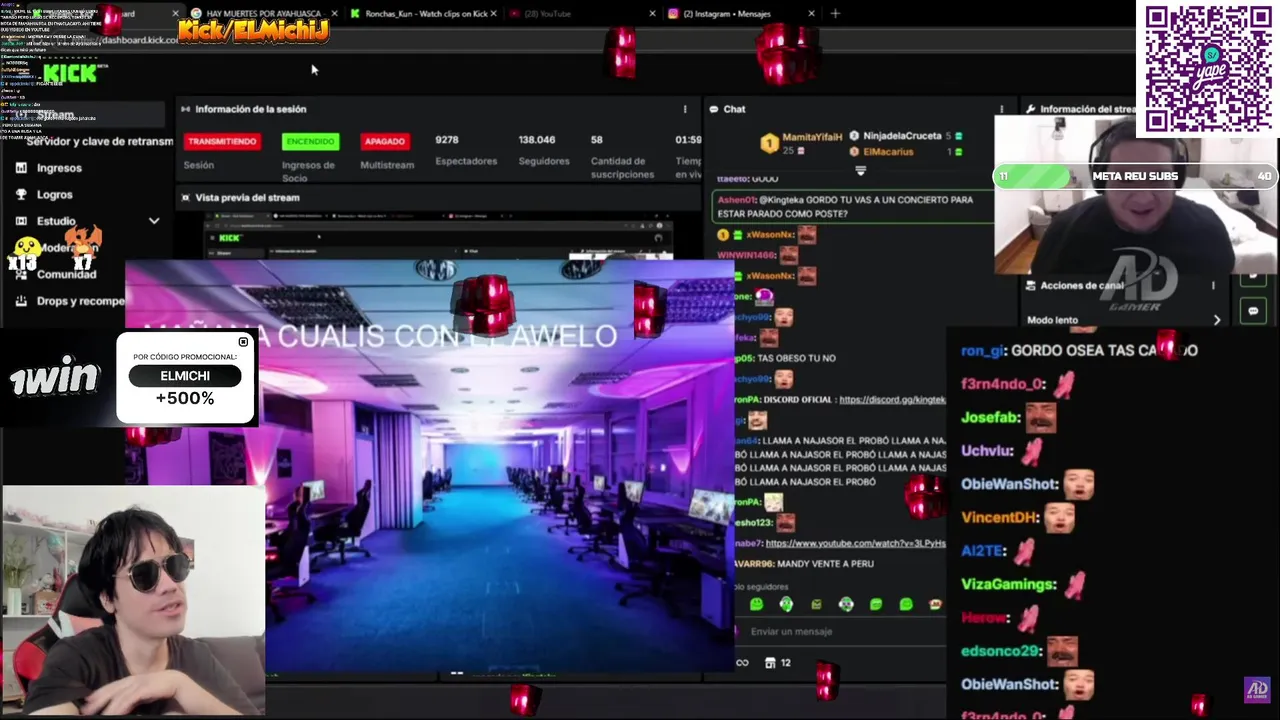
Task: Click VizaGamings in the overlay chat
Action: click(x=1008, y=584)
